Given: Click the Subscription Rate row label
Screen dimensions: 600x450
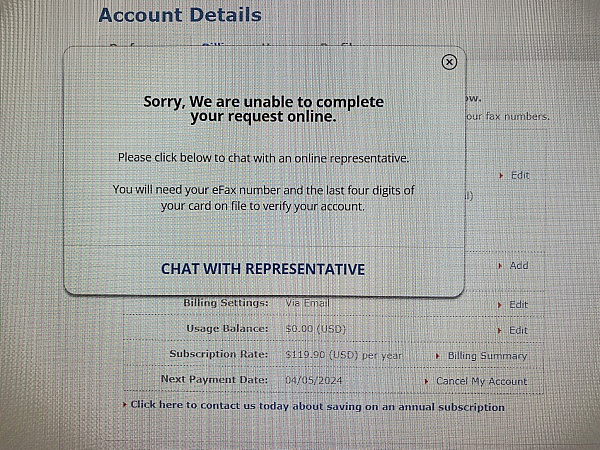Looking at the screenshot, I should [x=219, y=354].
